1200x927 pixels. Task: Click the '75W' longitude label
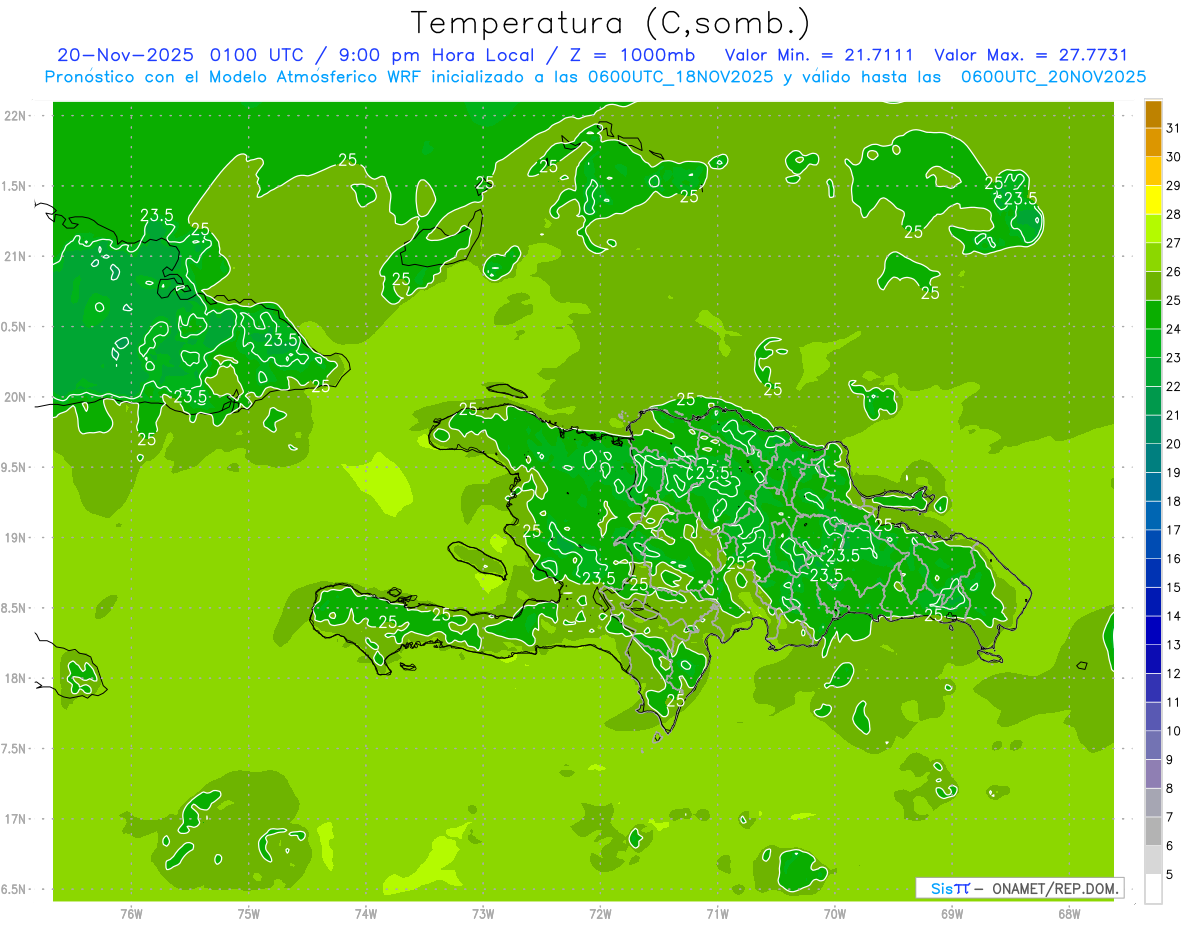(248, 914)
